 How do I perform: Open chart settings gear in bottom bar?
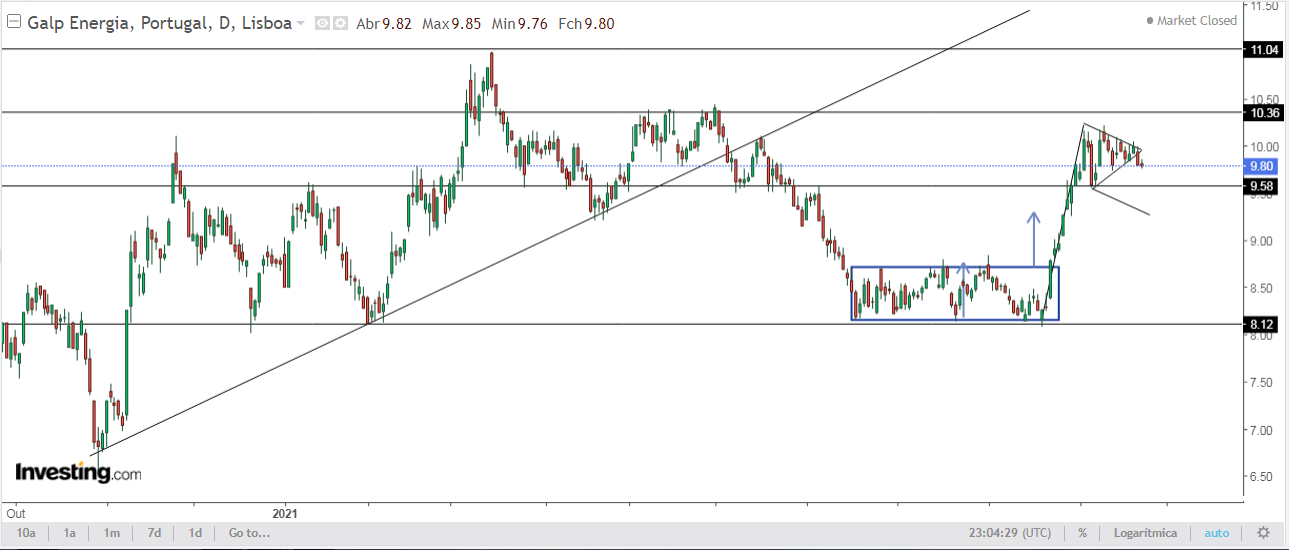[1263, 533]
